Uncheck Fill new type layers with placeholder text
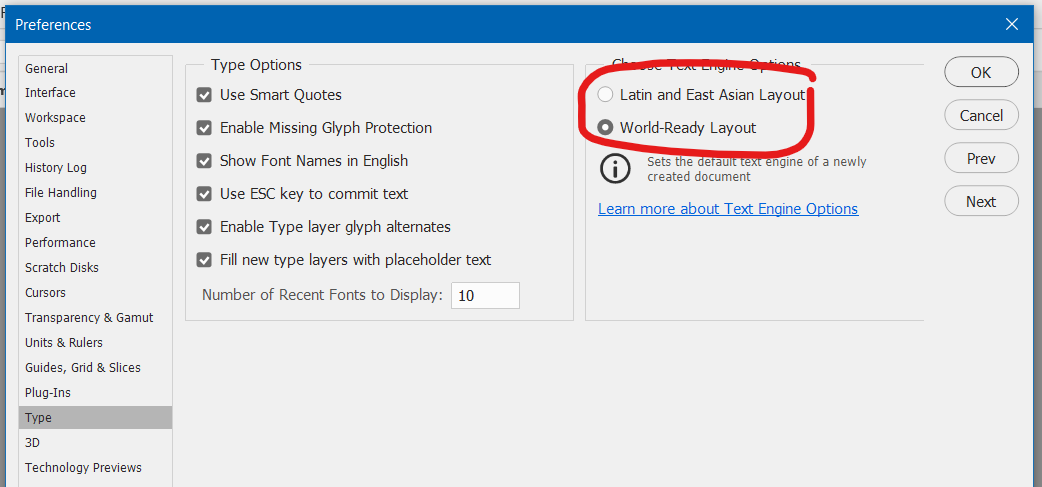Screen dimensions: 1042x487 click(204, 260)
